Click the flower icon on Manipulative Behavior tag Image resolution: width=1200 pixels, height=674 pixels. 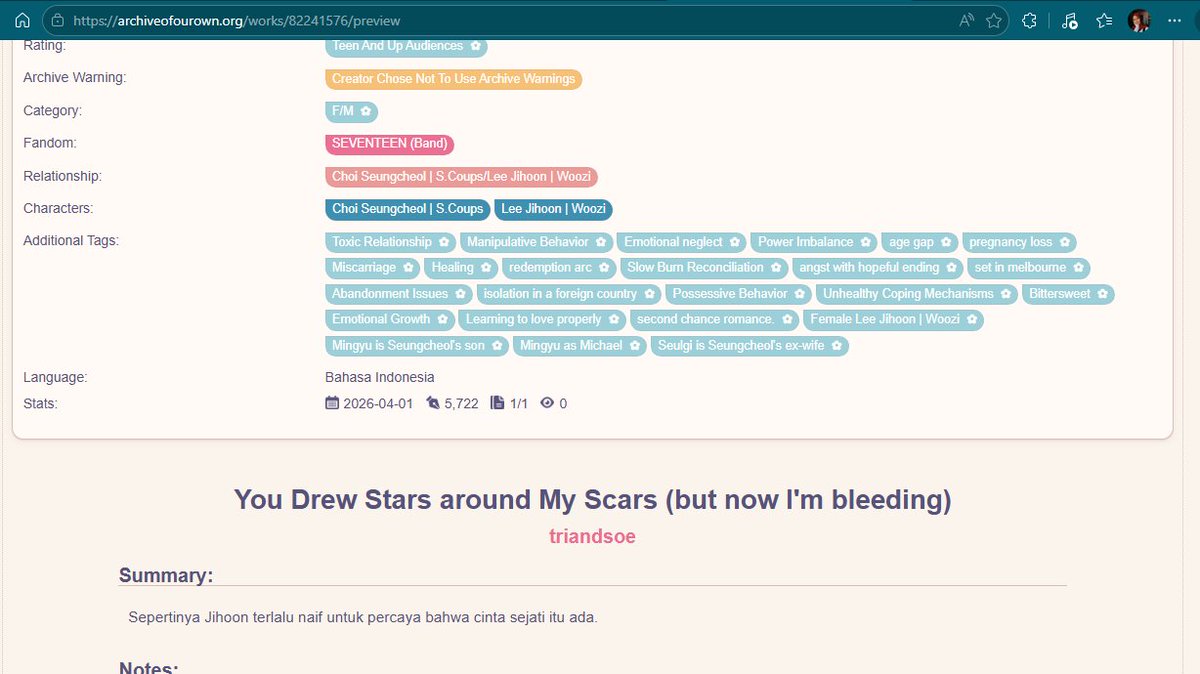pos(601,242)
